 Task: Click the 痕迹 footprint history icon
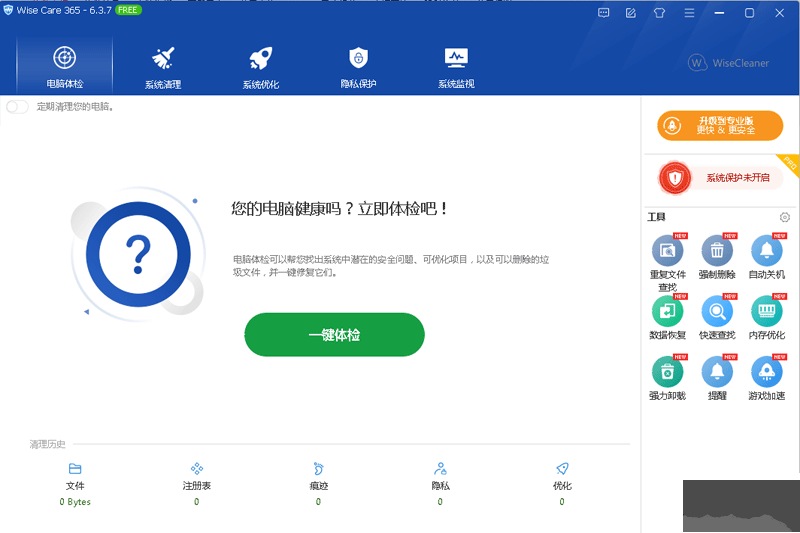tap(318, 468)
